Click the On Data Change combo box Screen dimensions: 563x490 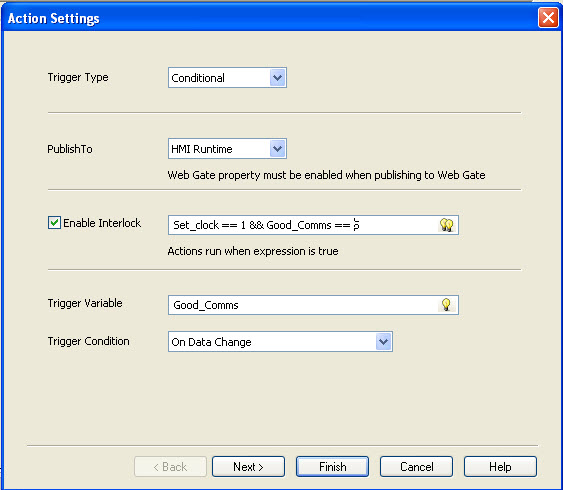pyautogui.click(x=280, y=342)
